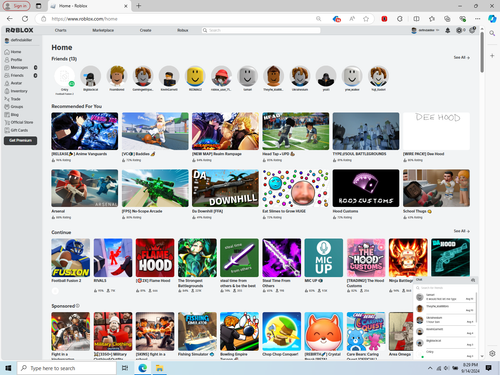The image size is (500, 375).
Task: Open the Dee Hood game thumbnail
Action: pyautogui.click(x=436, y=131)
